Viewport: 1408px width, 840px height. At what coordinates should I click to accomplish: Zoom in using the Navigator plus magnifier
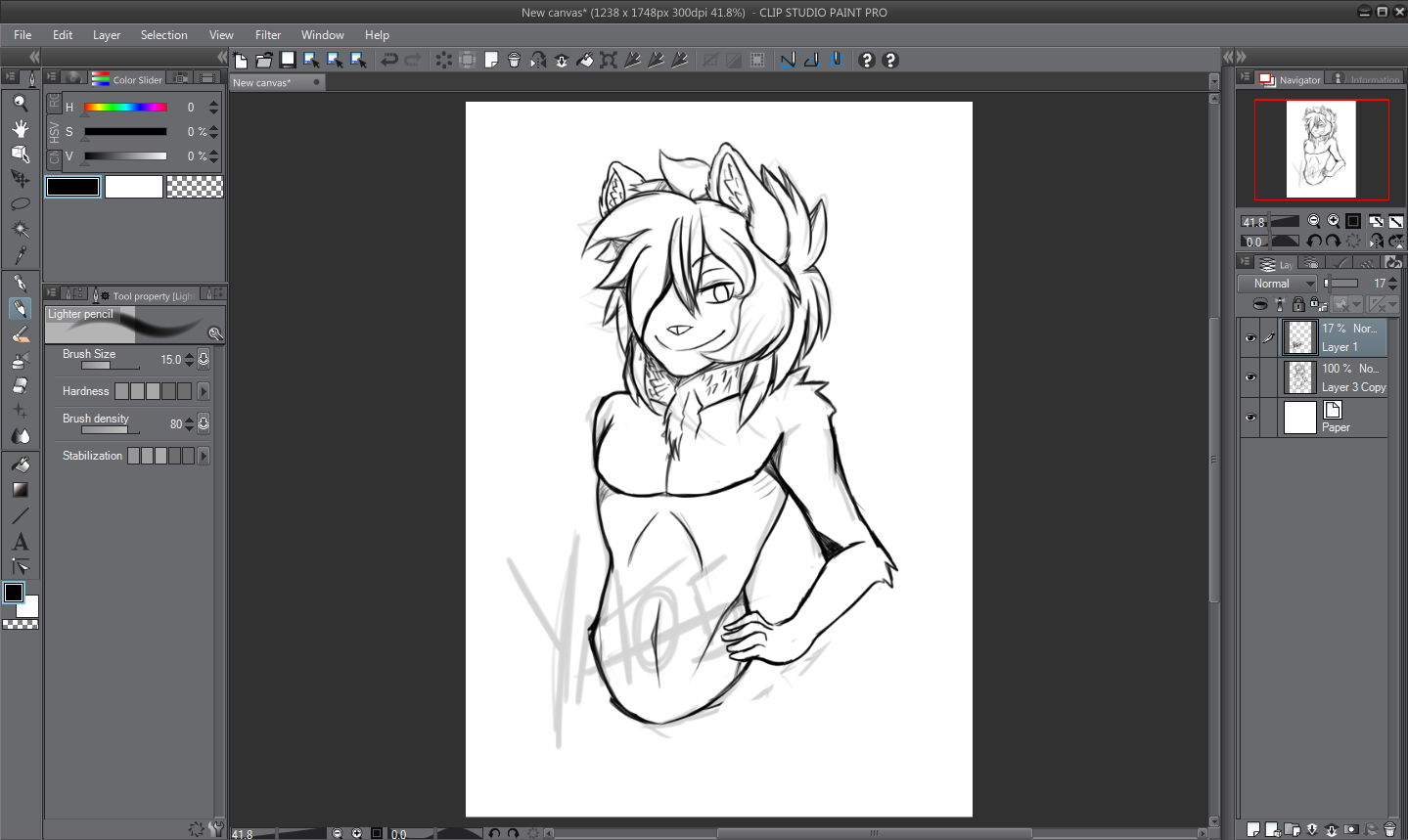click(x=1334, y=221)
